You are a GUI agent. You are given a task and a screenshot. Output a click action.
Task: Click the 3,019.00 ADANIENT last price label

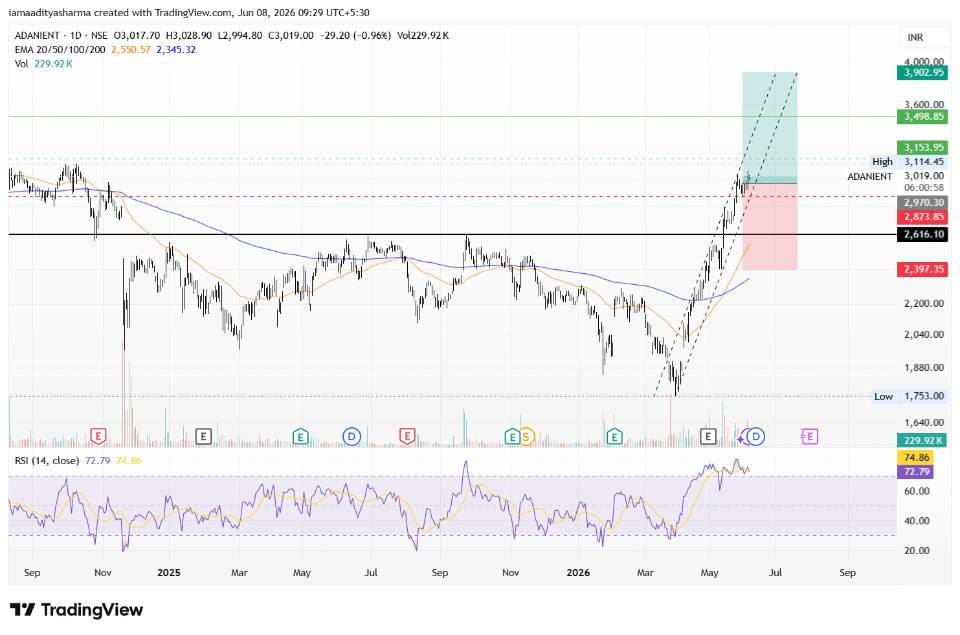924,176
